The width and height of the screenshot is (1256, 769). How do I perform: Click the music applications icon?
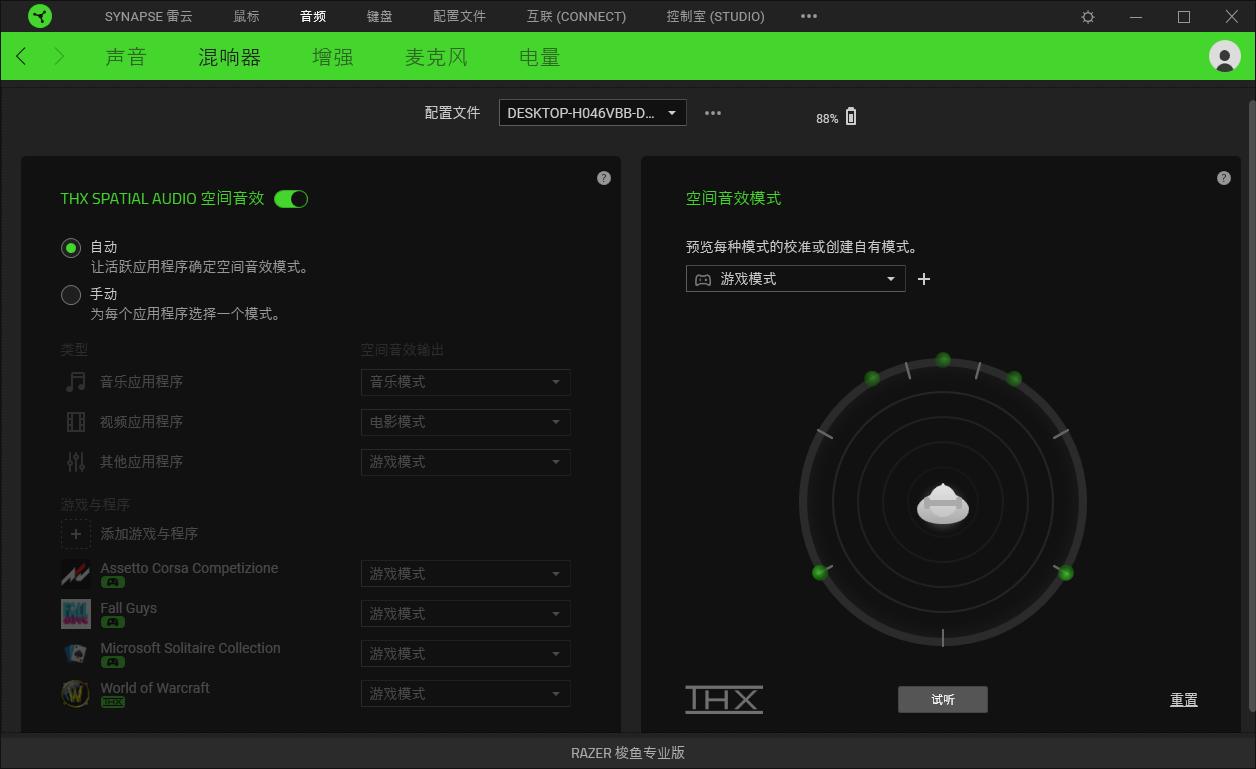[75, 381]
